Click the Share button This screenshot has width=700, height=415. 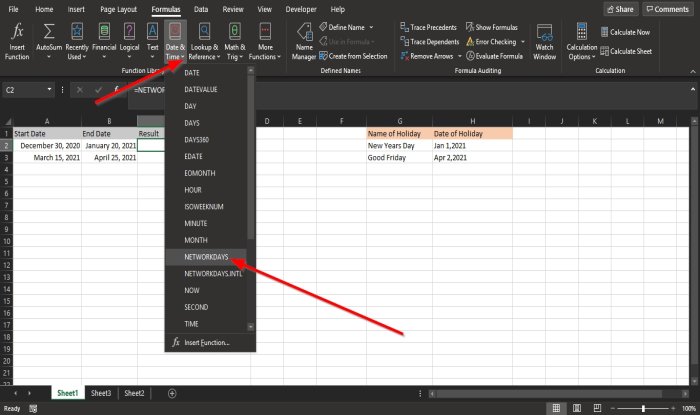620,8
